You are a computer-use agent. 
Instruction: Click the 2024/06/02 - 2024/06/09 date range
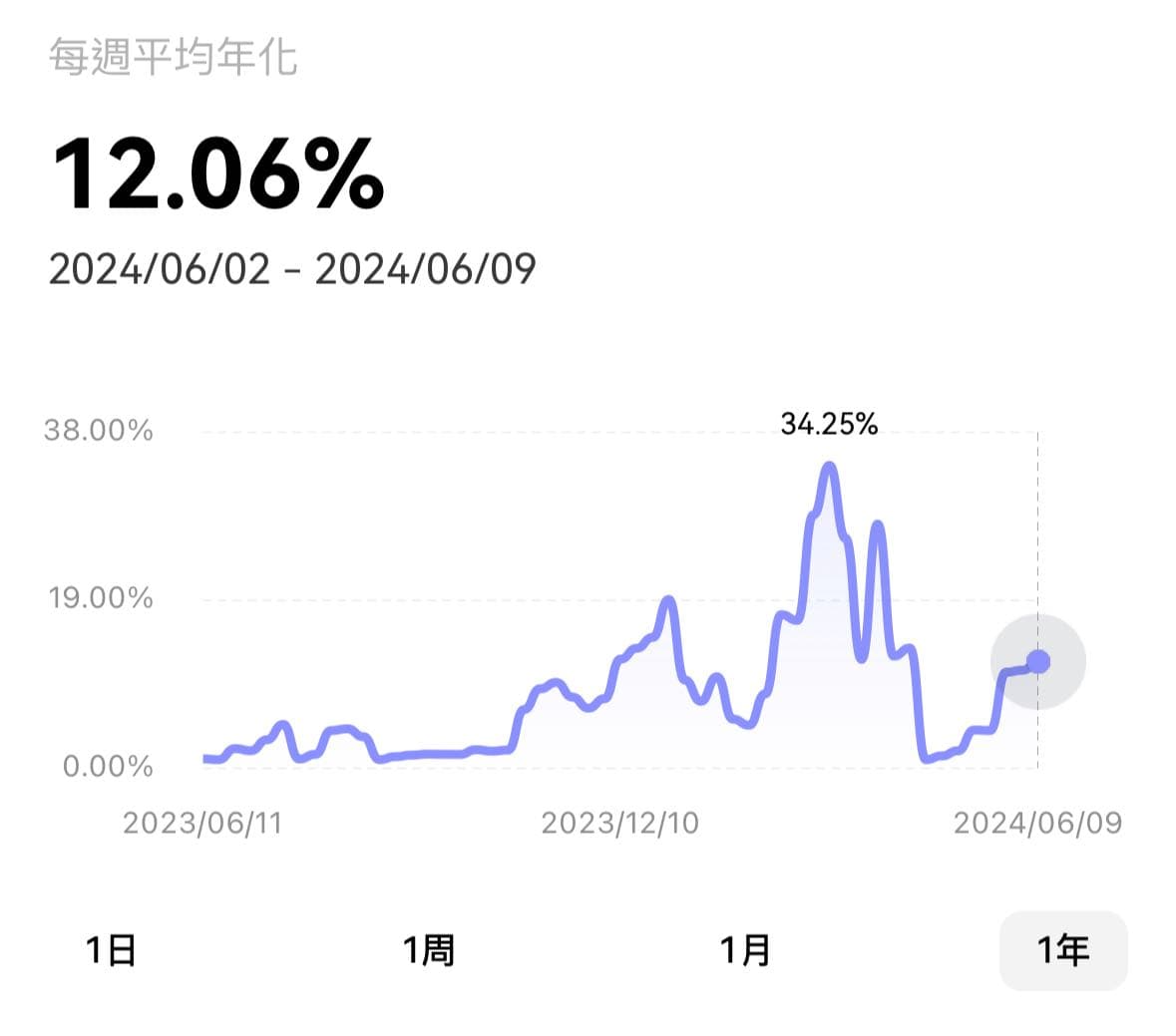[x=291, y=269]
